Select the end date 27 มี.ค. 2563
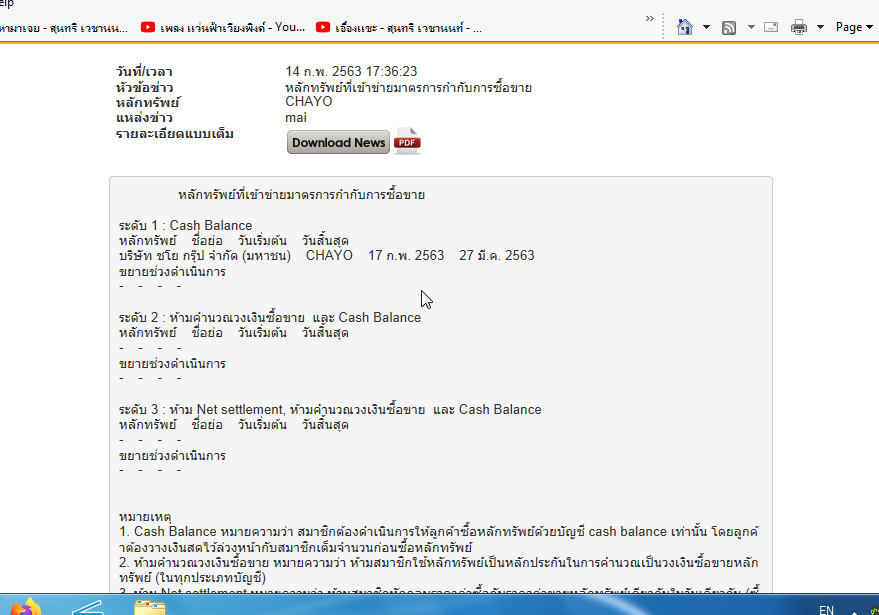 497,256
